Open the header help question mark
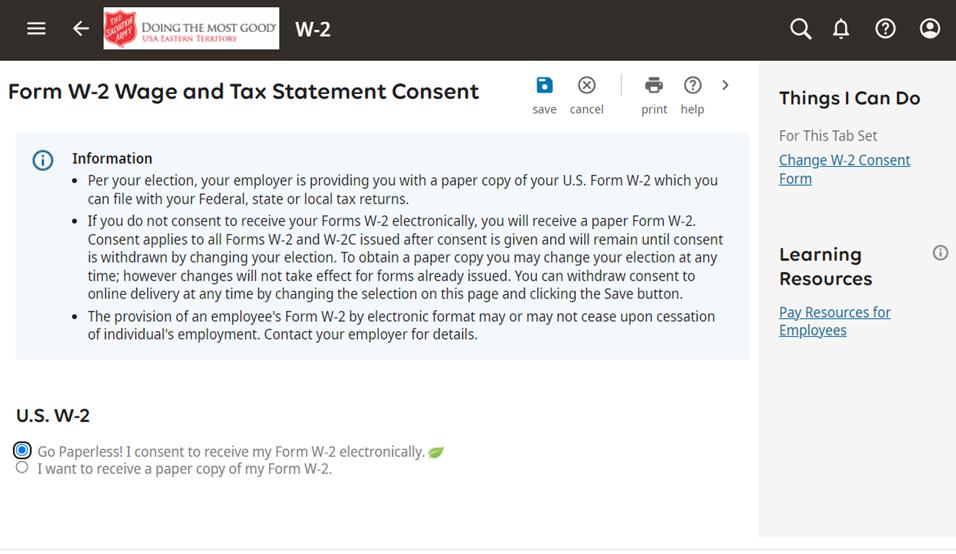The width and height of the screenshot is (956, 554). pyautogui.click(x=885, y=29)
